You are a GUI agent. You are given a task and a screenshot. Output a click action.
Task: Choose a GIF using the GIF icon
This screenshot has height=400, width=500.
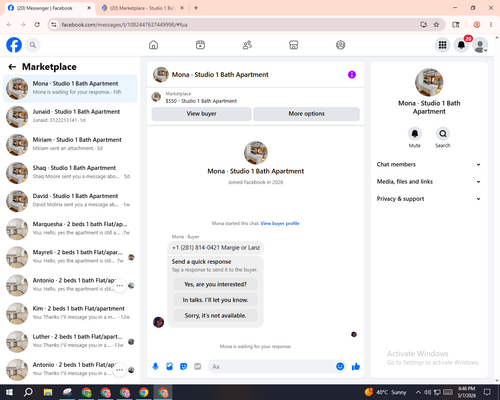pyautogui.click(x=198, y=367)
